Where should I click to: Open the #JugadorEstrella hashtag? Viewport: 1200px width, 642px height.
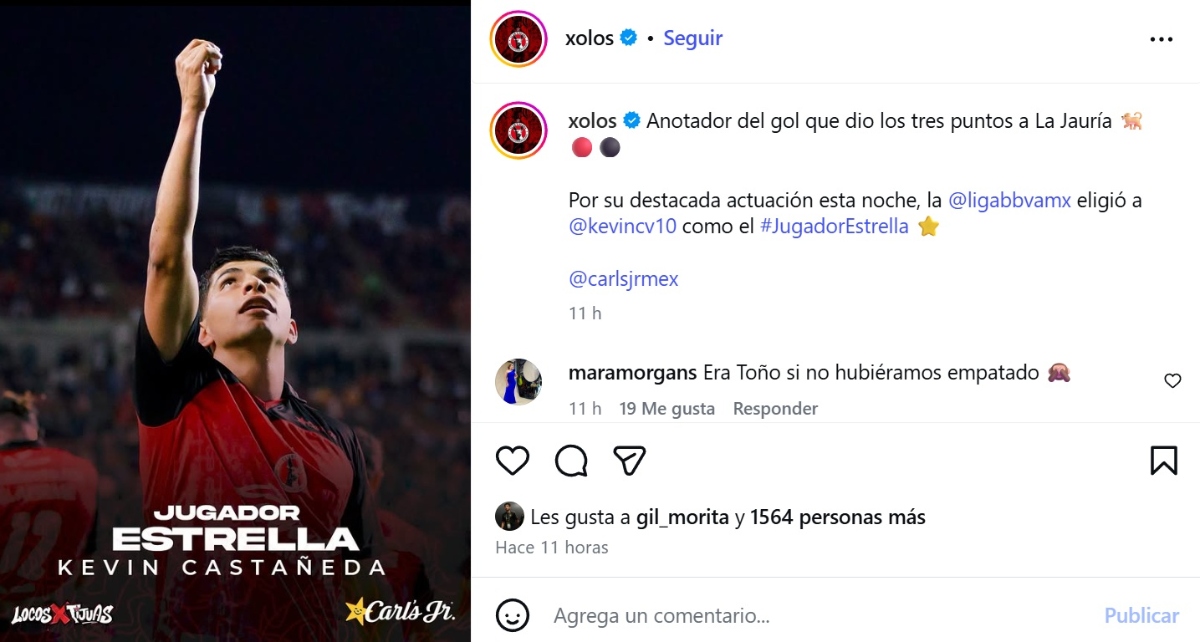pos(834,226)
